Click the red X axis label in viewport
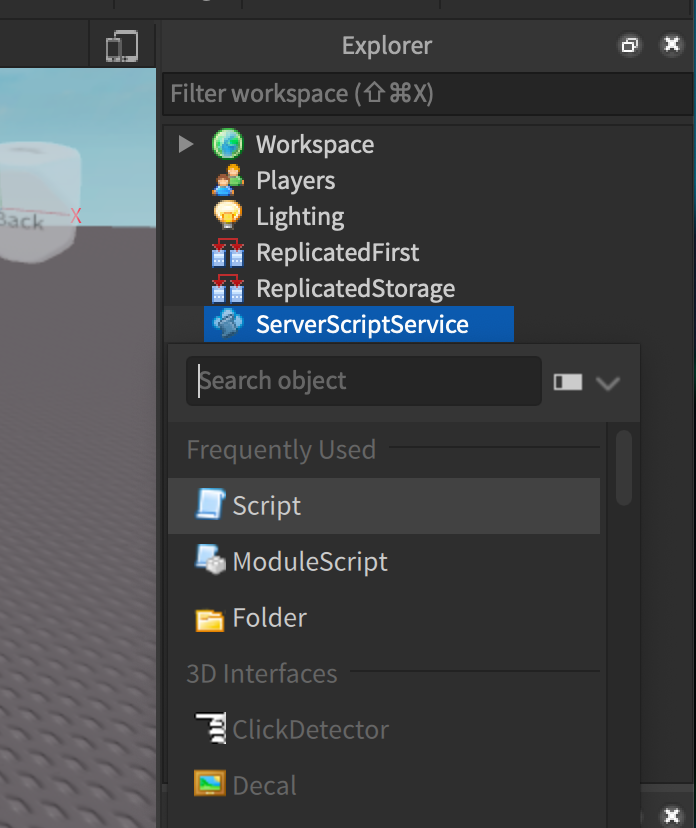This screenshot has width=696, height=828. (x=76, y=215)
